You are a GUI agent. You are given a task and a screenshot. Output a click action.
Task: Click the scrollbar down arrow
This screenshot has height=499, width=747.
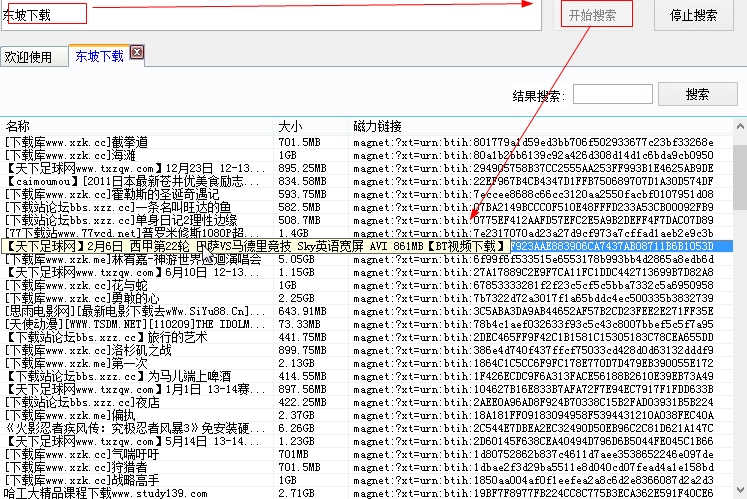[x=740, y=490]
